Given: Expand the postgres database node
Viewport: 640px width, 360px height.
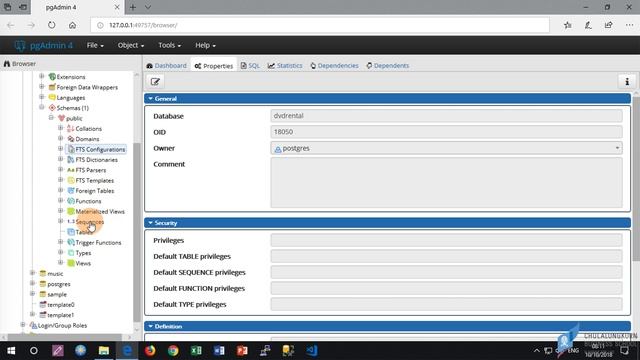Looking at the screenshot, I should pyautogui.click(x=32, y=283).
